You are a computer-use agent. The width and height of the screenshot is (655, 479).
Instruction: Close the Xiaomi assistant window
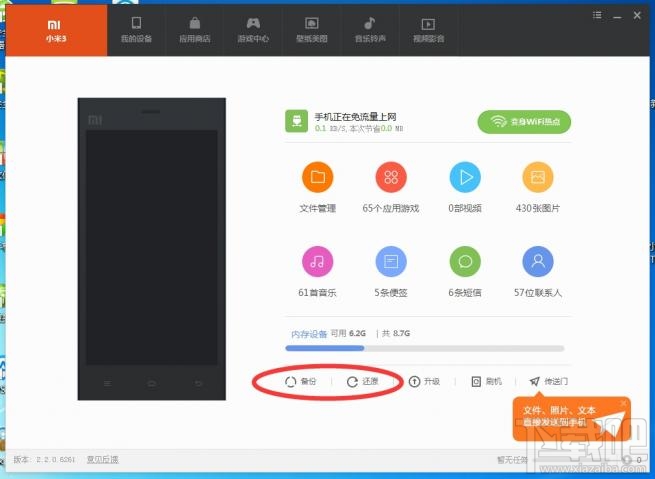coord(637,15)
